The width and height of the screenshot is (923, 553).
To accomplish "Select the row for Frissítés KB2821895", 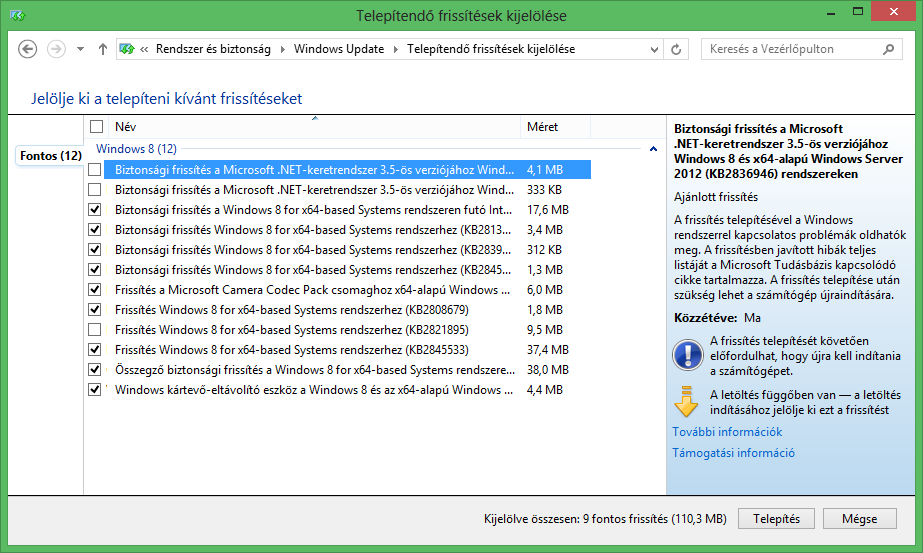I will click(347, 330).
